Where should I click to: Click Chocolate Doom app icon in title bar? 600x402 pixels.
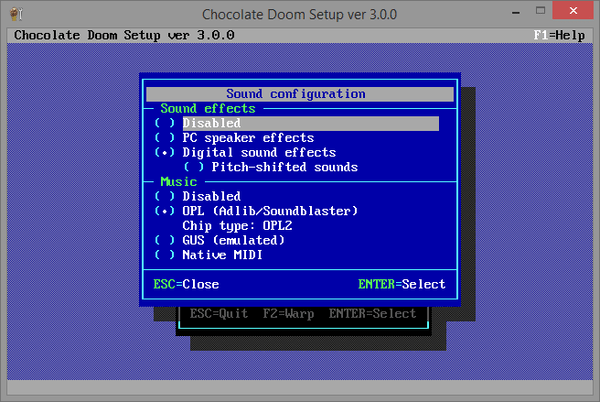pyautogui.click(x=16, y=14)
